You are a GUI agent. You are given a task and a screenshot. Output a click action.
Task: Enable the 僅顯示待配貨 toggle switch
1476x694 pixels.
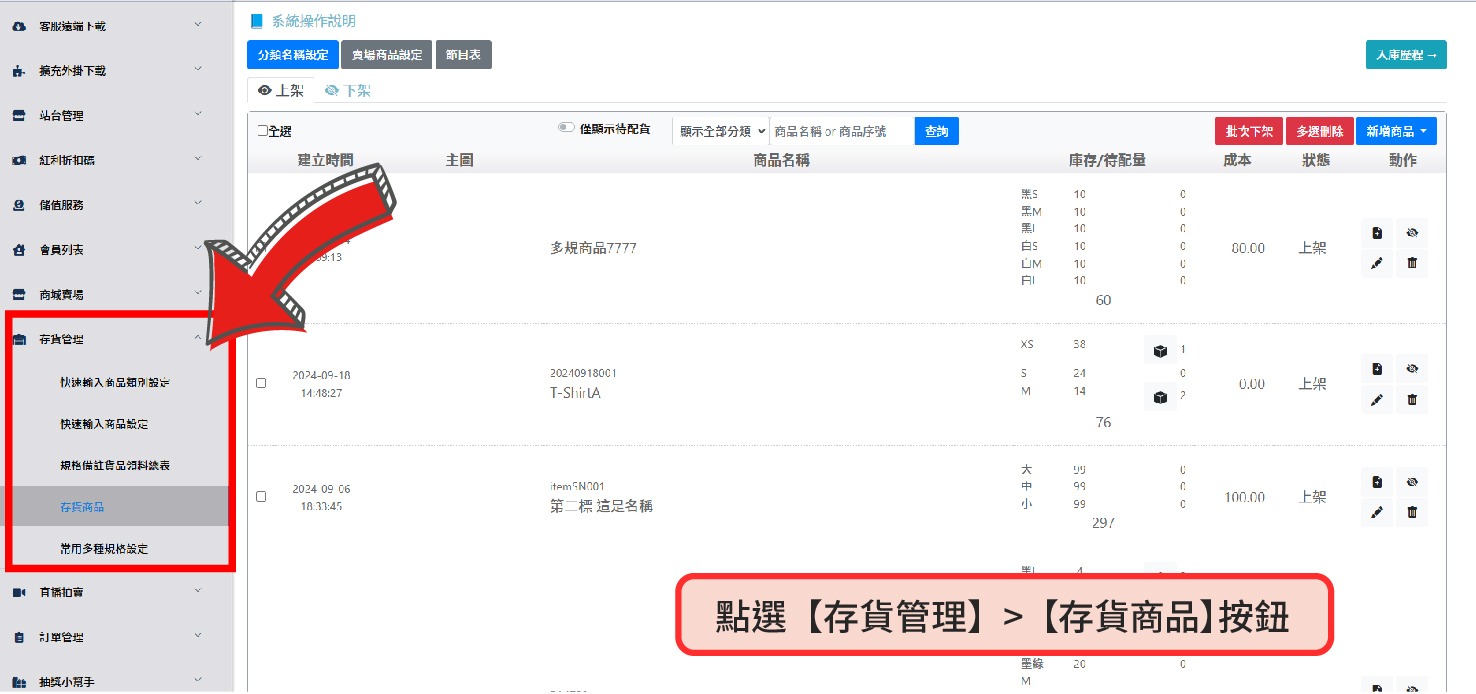click(567, 128)
